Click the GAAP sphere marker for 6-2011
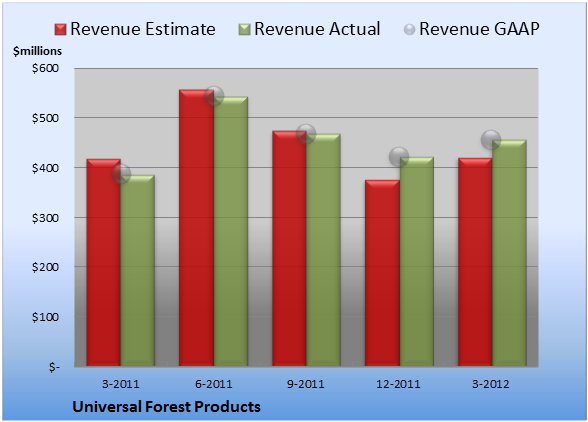Screen dimensions: 588x422 click(x=214, y=96)
